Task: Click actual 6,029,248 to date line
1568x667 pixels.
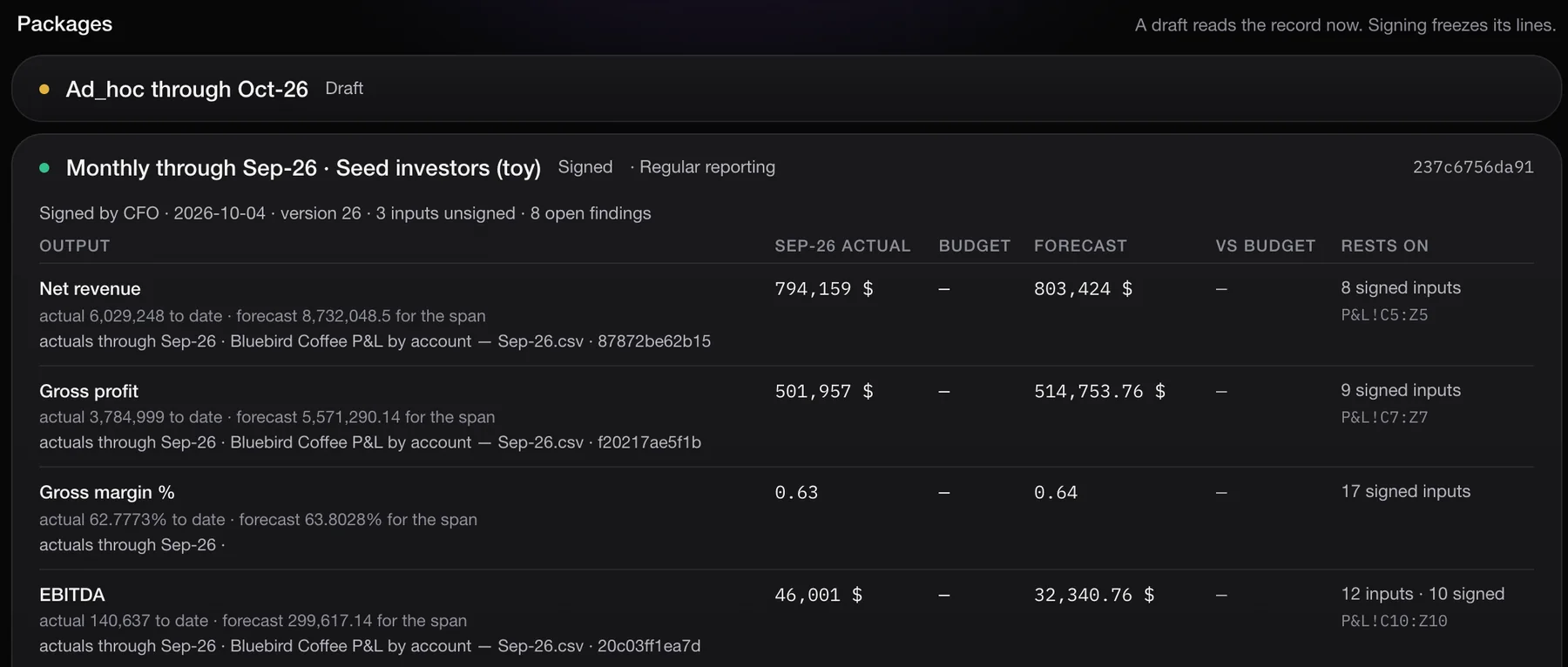Action: 262,316
